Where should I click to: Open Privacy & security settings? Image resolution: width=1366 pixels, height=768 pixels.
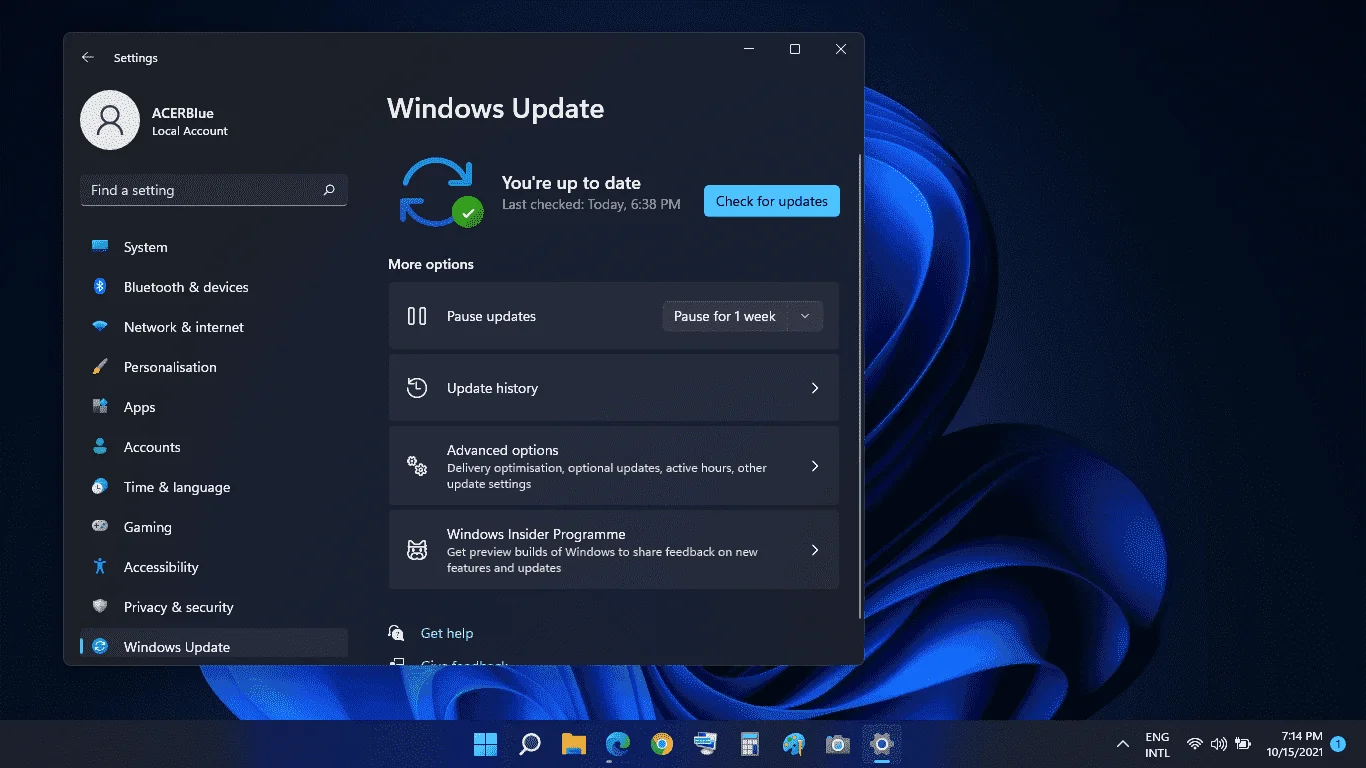(214, 607)
